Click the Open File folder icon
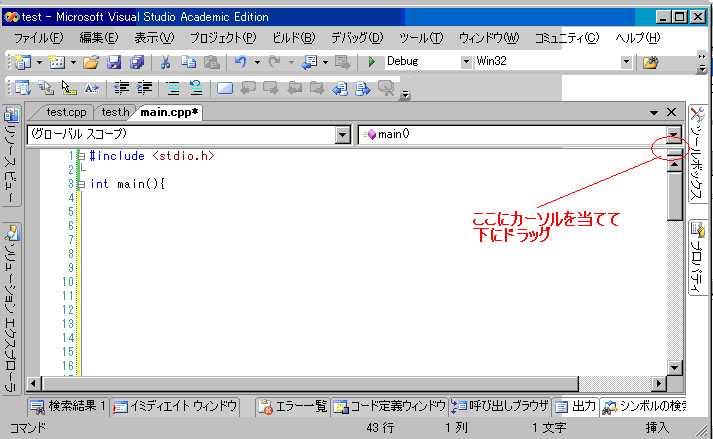Screen dimensions: 713x439 91,62
